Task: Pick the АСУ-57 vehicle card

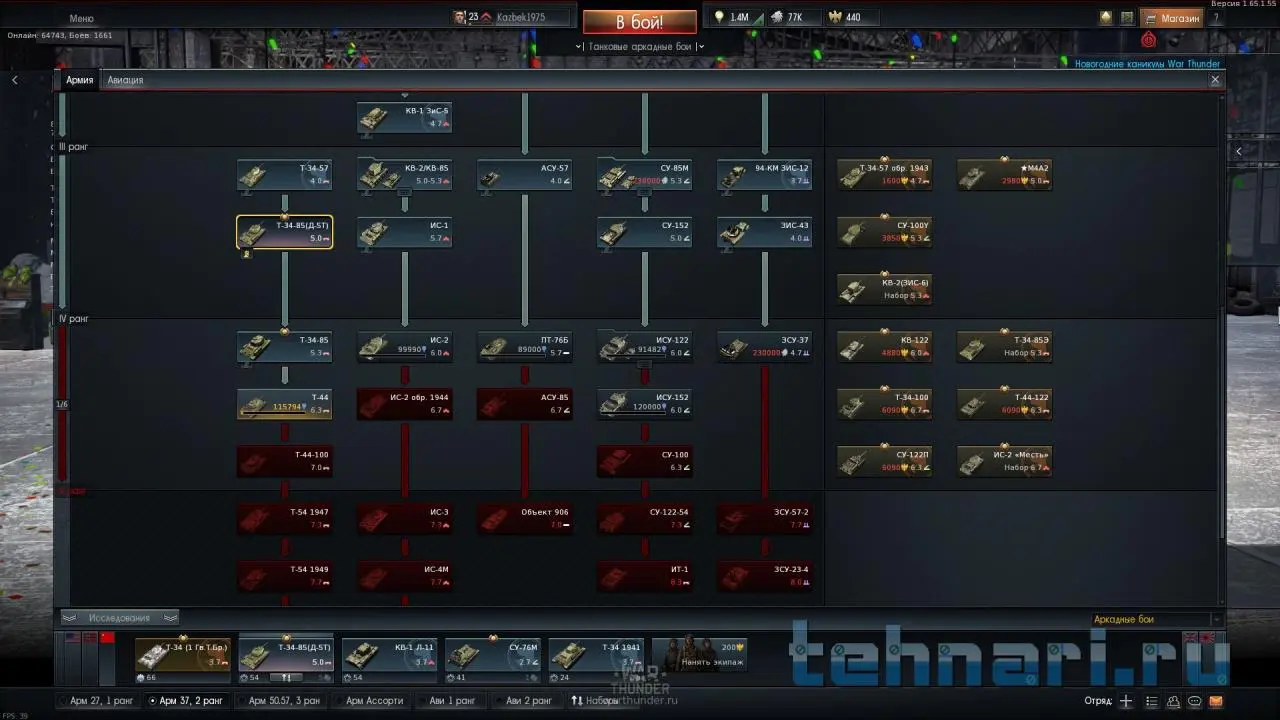Action: (525, 175)
